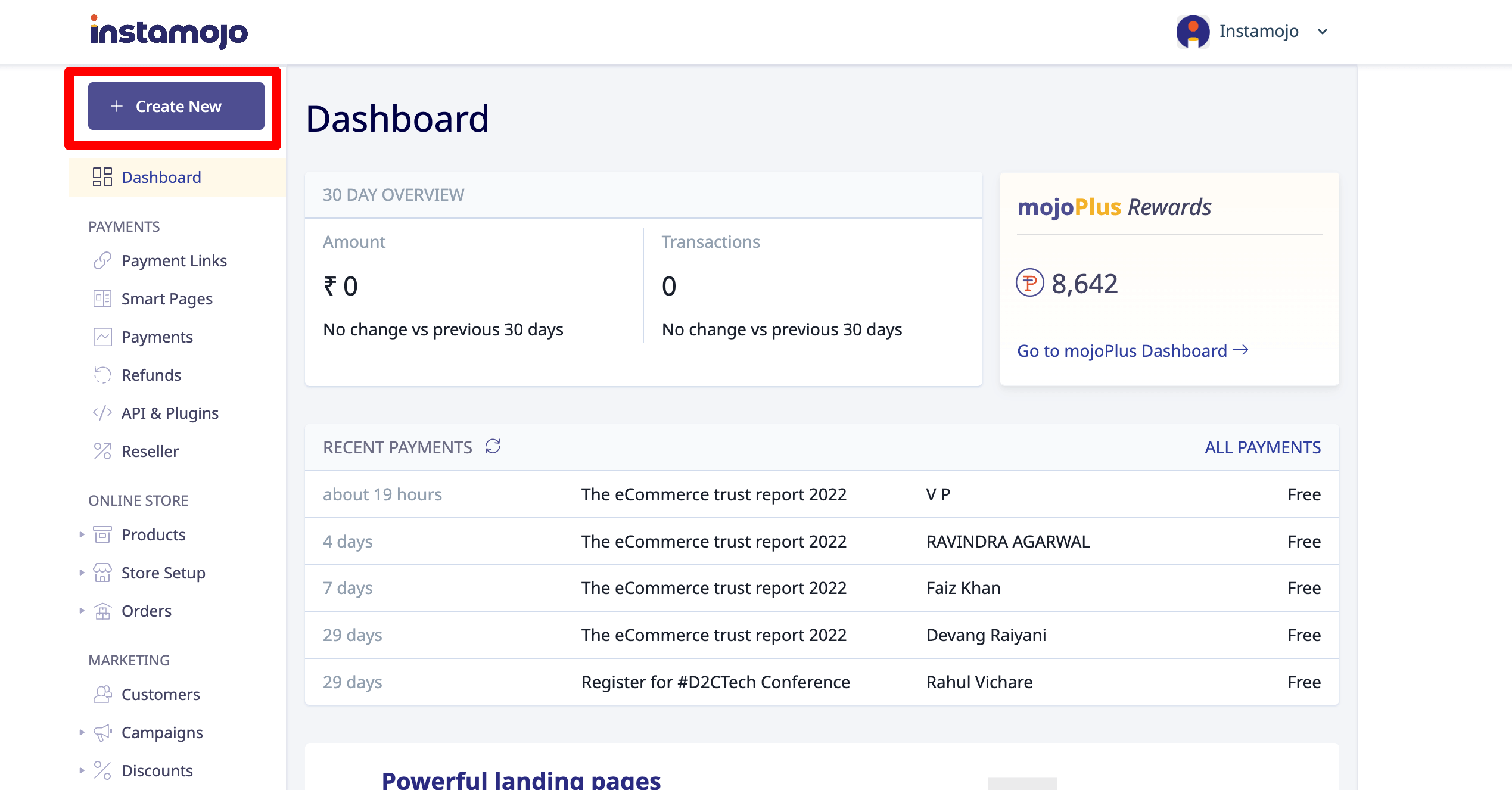
Task: Follow Go to mojoPlus Dashboard link
Action: click(1132, 351)
